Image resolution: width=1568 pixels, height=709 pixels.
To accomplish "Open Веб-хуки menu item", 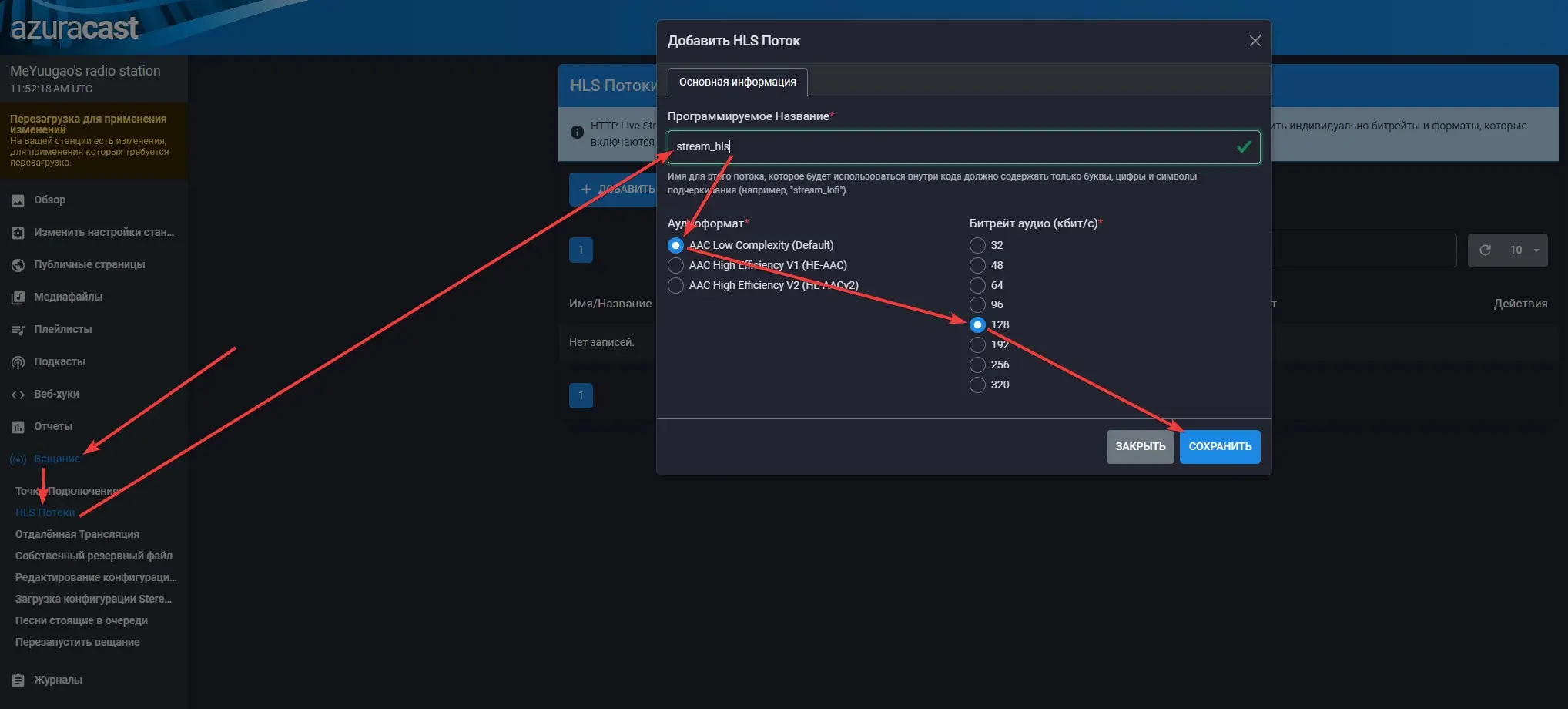I will pyautogui.click(x=56, y=395).
